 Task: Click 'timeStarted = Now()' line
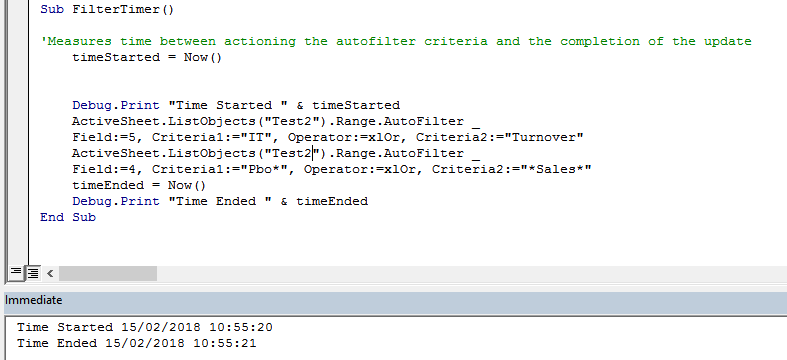[147, 57]
